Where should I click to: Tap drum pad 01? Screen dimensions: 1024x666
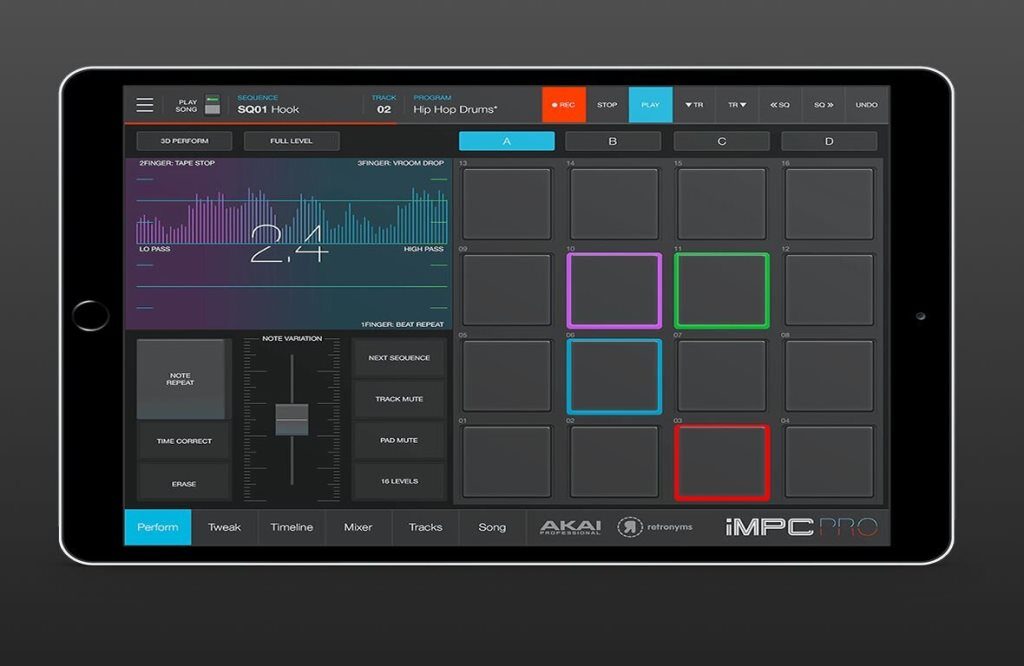click(x=507, y=462)
